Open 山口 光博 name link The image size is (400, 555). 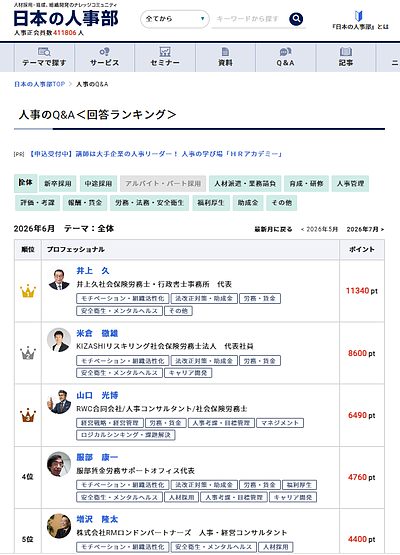(97, 395)
